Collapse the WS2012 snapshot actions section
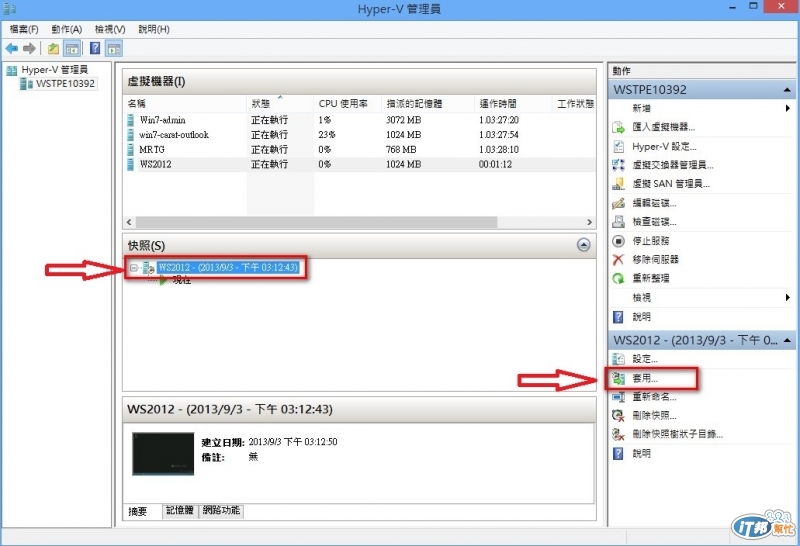800x546 pixels. (787, 340)
